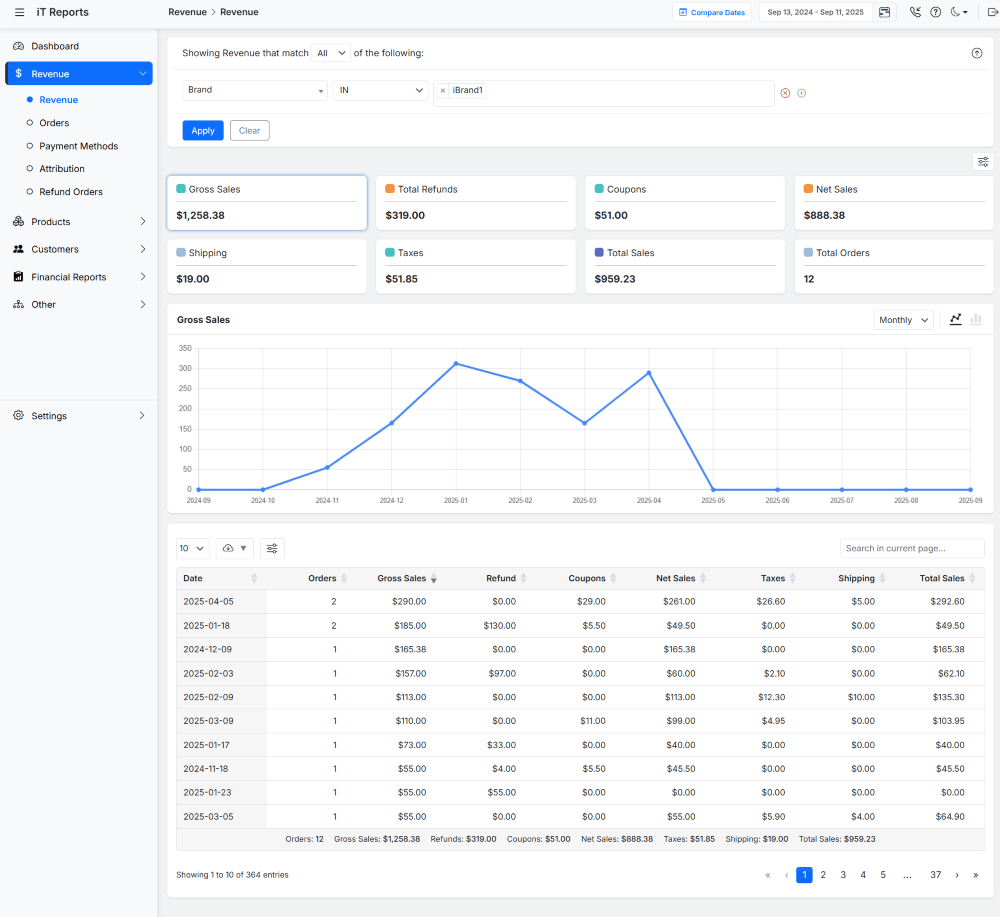Apply the current revenue filters
This screenshot has height=917, width=1000.
click(x=203, y=130)
